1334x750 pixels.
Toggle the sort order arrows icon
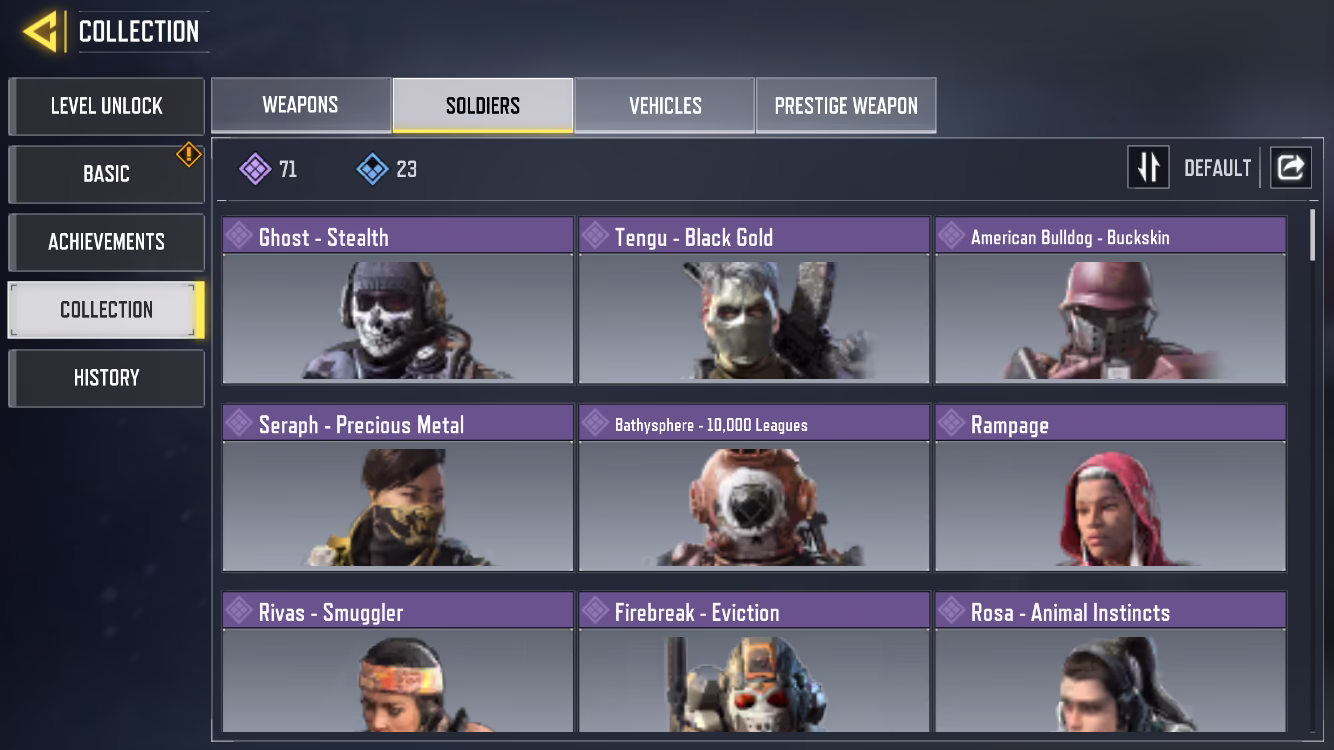(1148, 167)
